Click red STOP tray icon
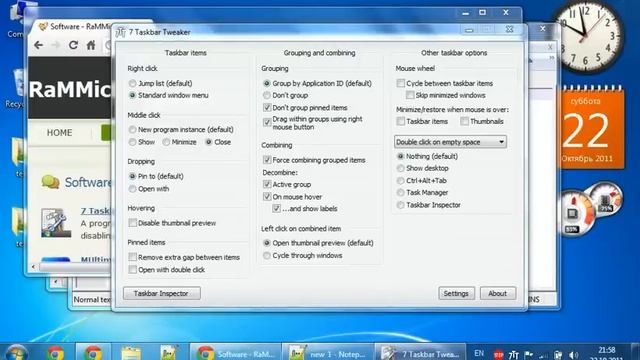 [498, 355]
